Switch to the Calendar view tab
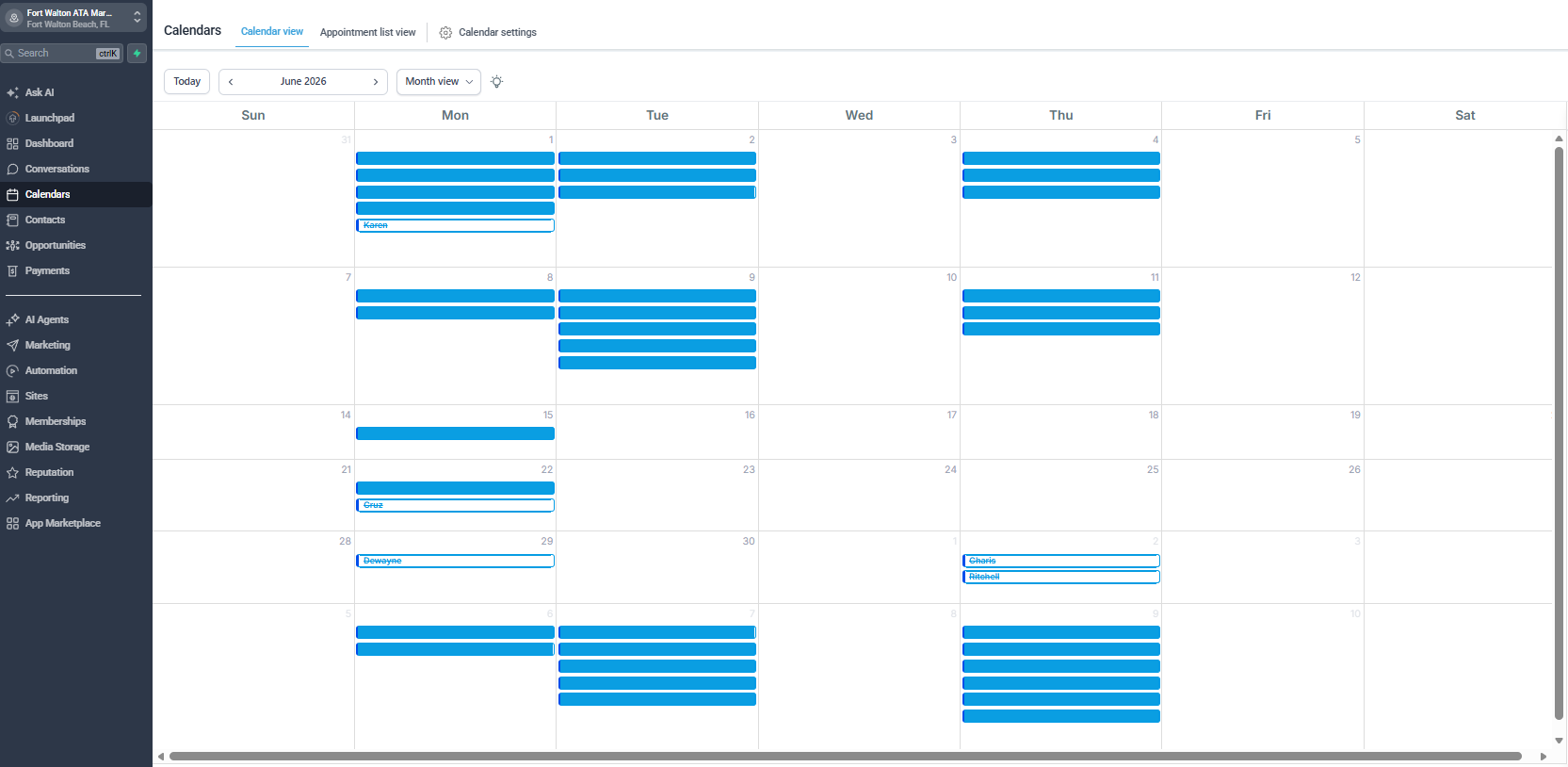Viewport: 1568px width, 767px height. point(272,32)
